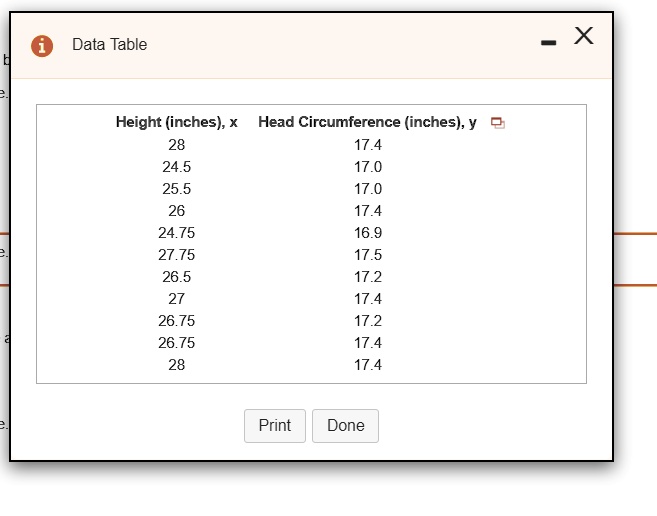The image size is (657, 516).
Task: Click the copy table icon beside header
Action: point(498,123)
